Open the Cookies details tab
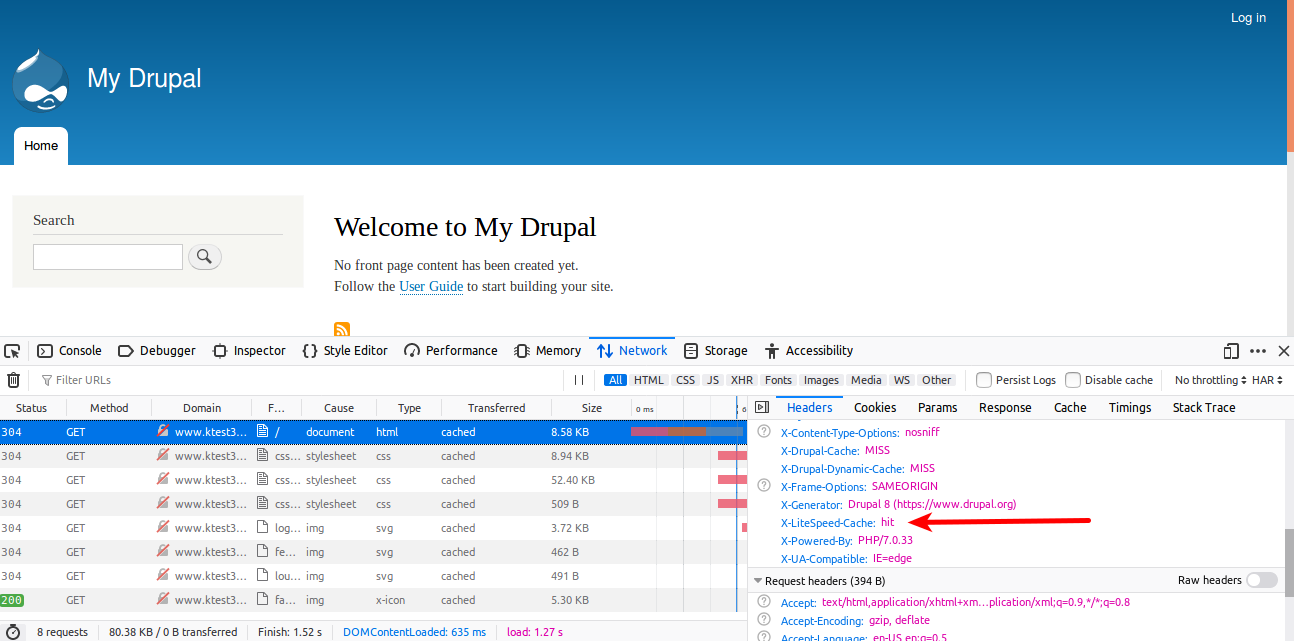Viewport: 1294px width, 641px height. [875, 407]
